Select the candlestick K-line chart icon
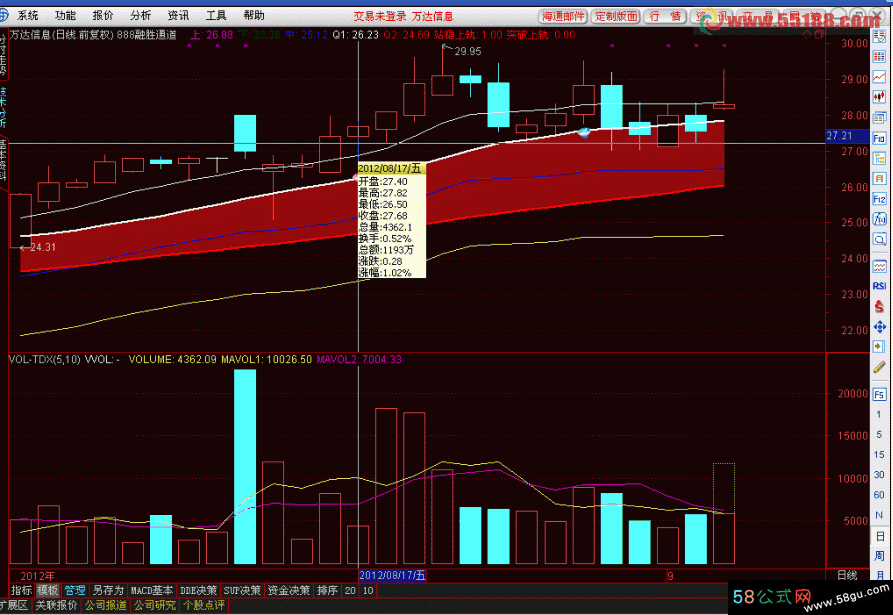893x615 pixels. coord(879,97)
